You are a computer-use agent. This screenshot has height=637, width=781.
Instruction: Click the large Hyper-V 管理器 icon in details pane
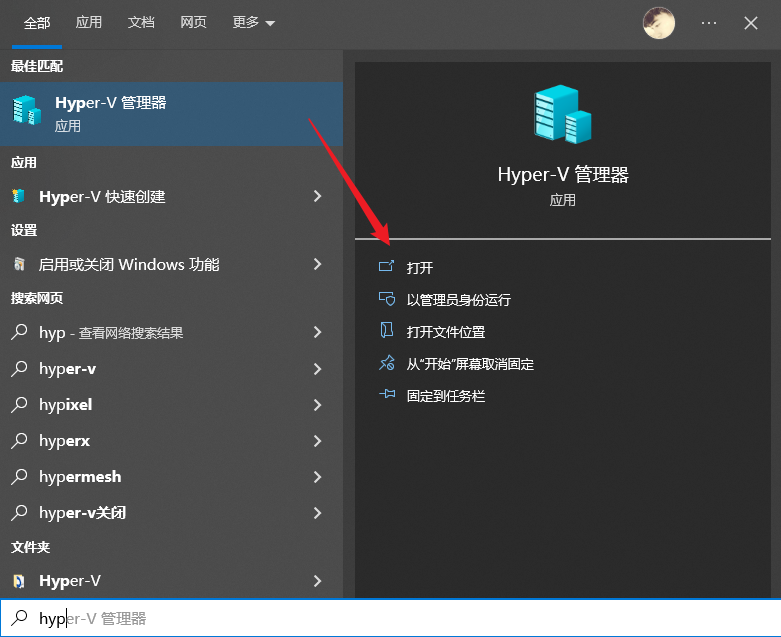(562, 114)
